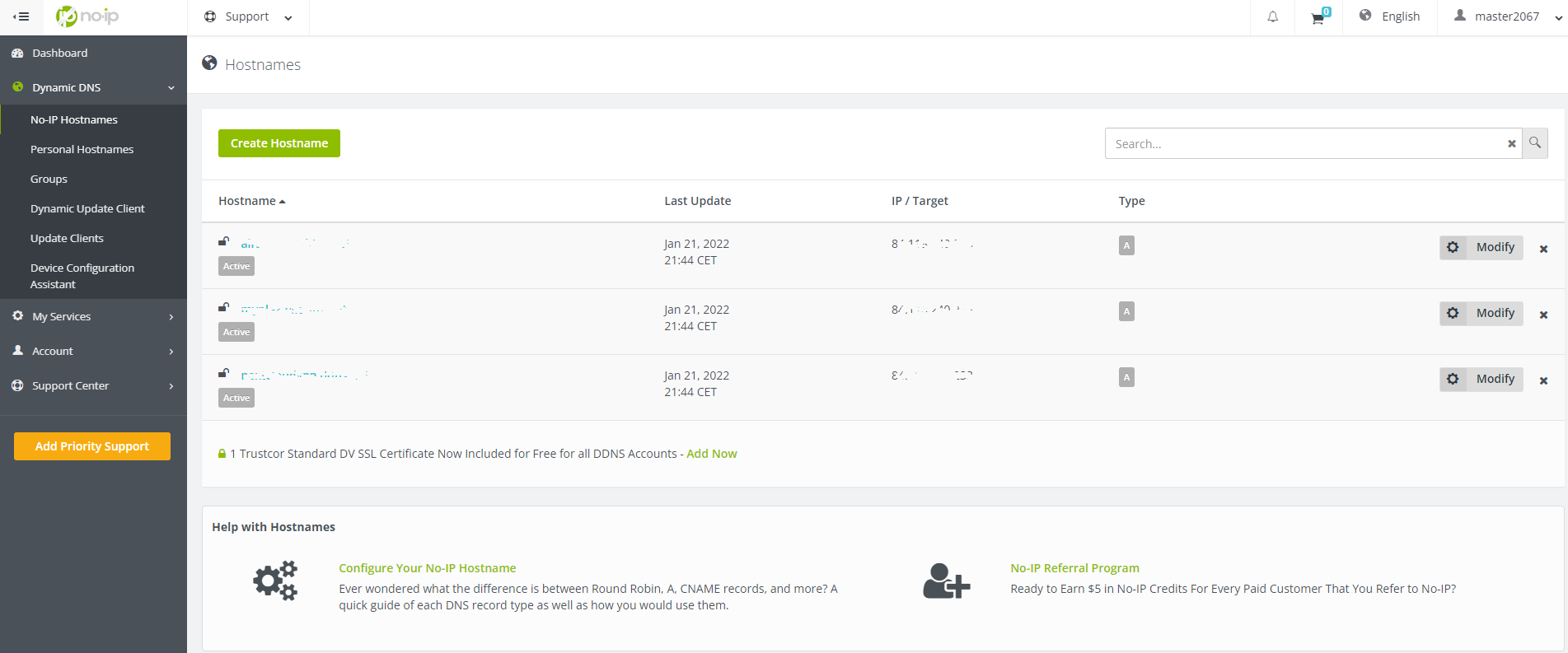The image size is (1568, 653).
Task: Go to Dynamic Update Client page
Action: 87,208
